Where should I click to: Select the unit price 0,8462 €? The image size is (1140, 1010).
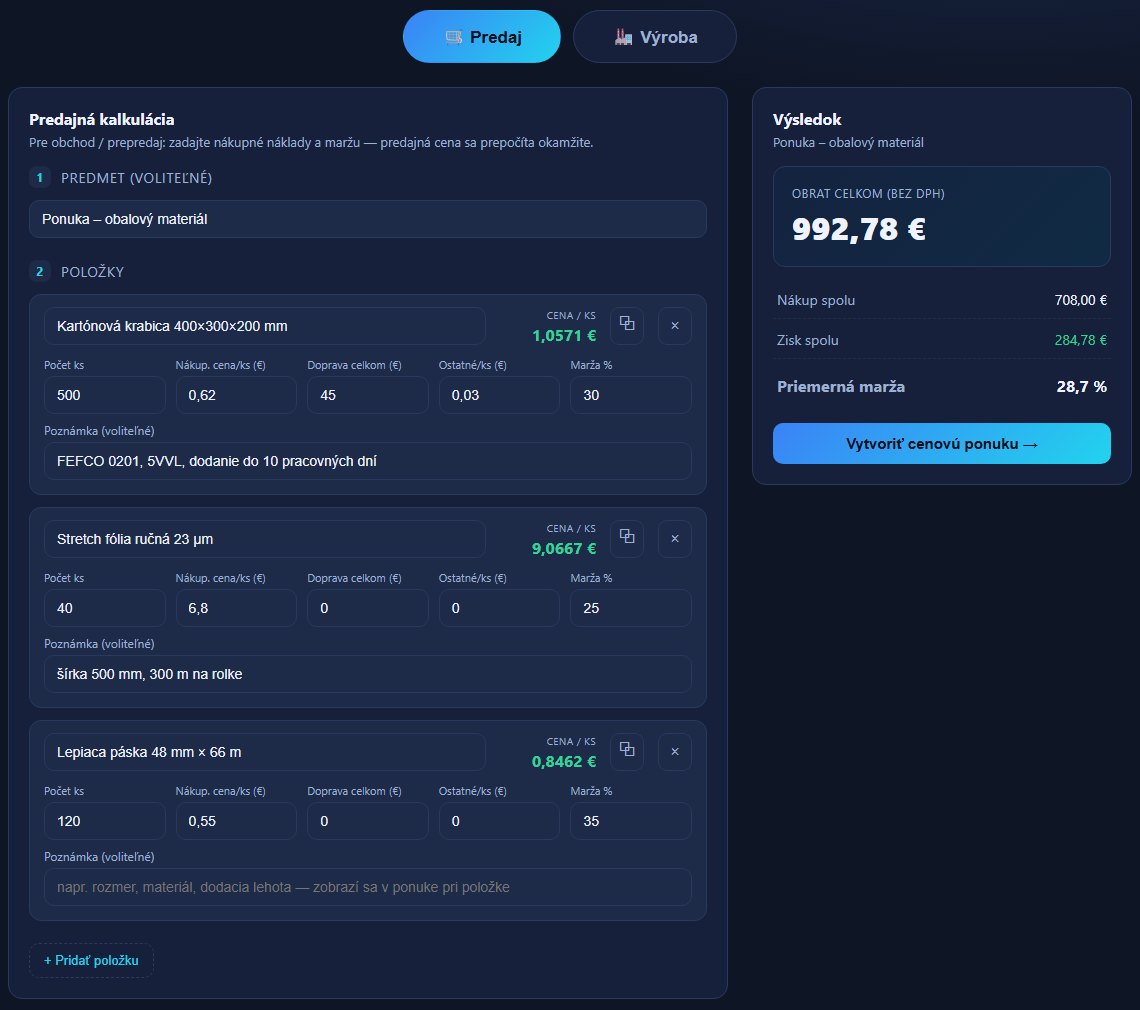563,762
